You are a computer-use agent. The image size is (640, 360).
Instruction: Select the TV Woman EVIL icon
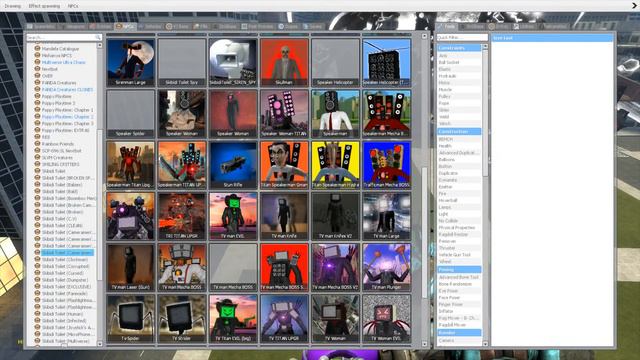click(x=387, y=318)
